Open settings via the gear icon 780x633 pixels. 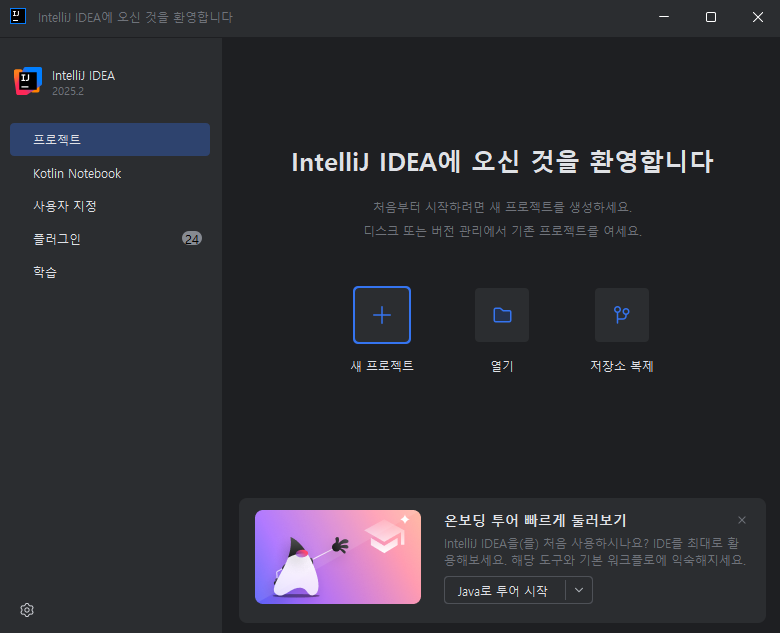tap(27, 610)
